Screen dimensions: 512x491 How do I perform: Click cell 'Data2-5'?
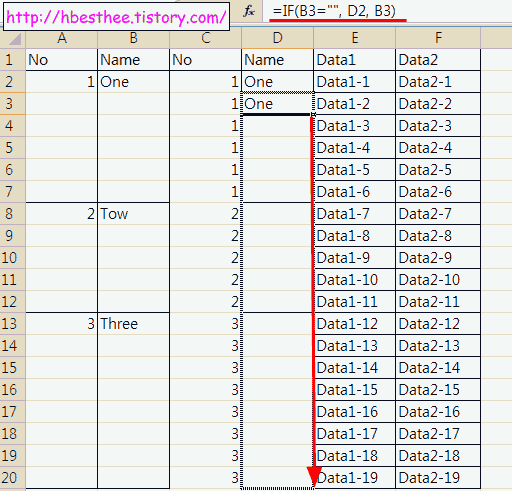click(x=438, y=170)
